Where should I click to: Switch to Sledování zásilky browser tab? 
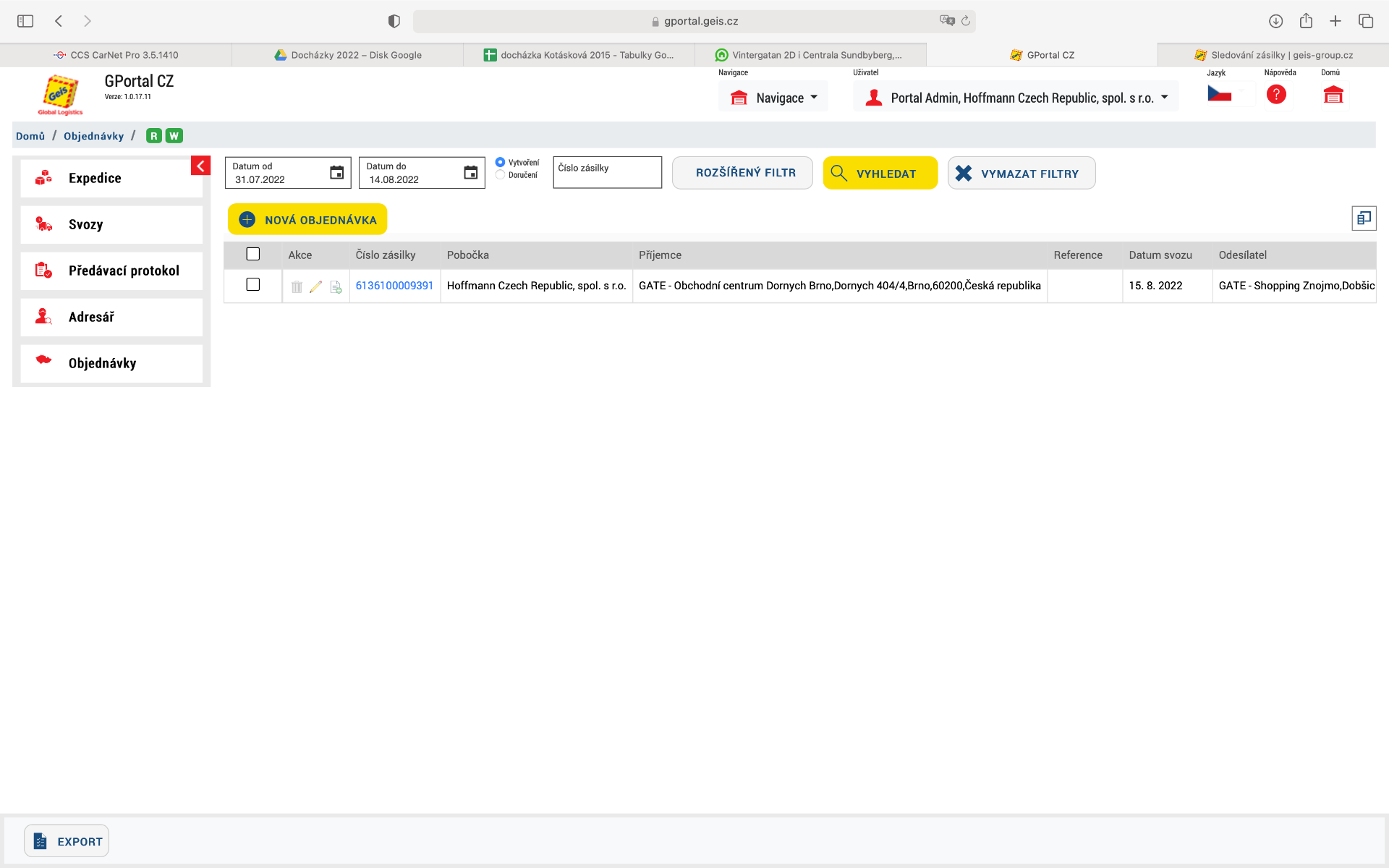[1273, 55]
